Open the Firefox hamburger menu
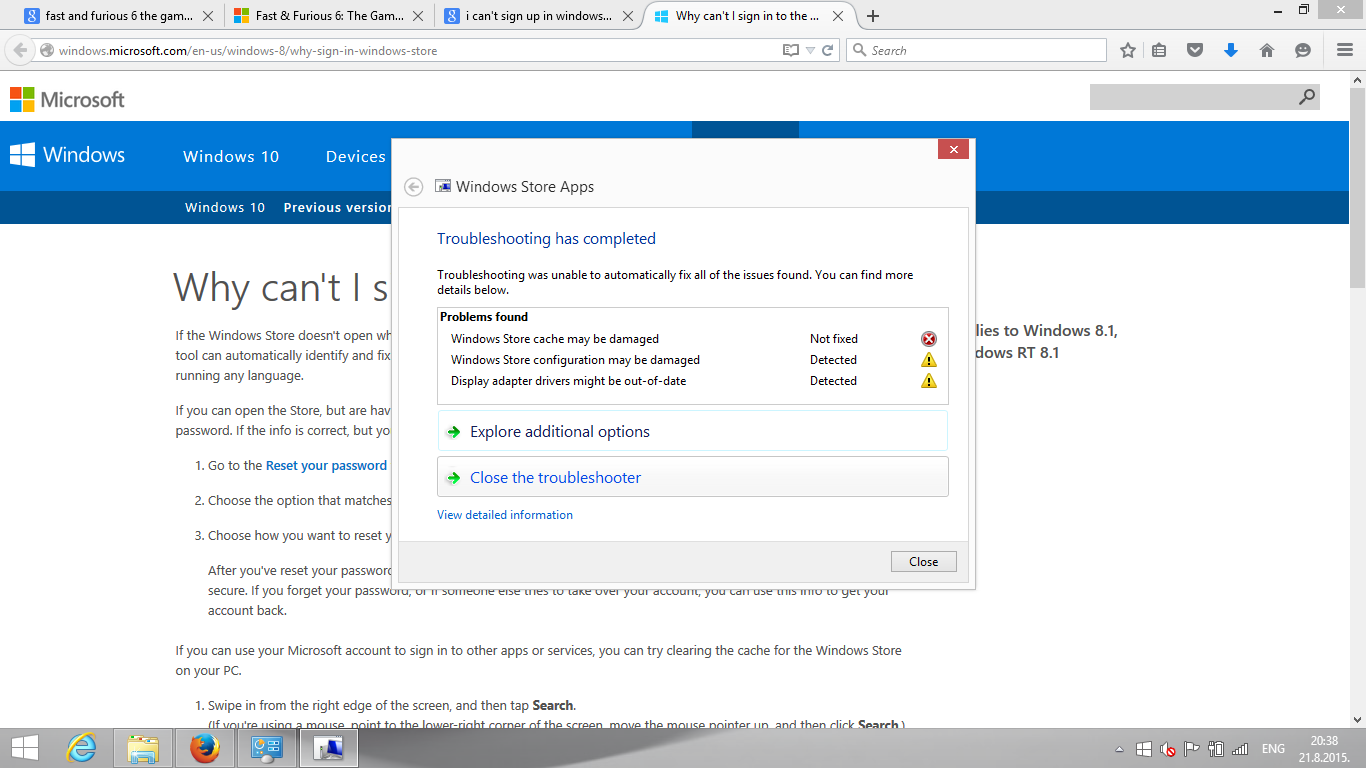 (x=1345, y=50)
